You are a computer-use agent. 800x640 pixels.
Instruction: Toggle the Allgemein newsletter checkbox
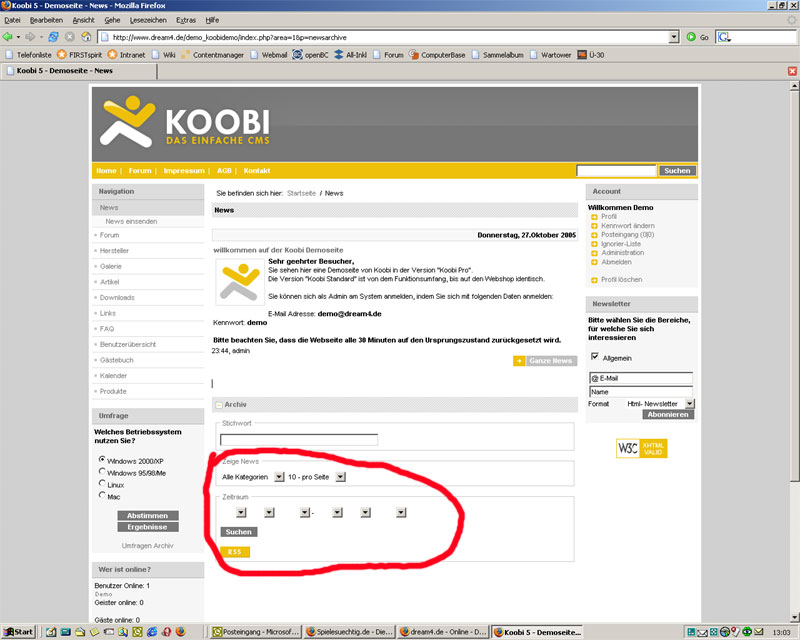[x=594, y=356]
